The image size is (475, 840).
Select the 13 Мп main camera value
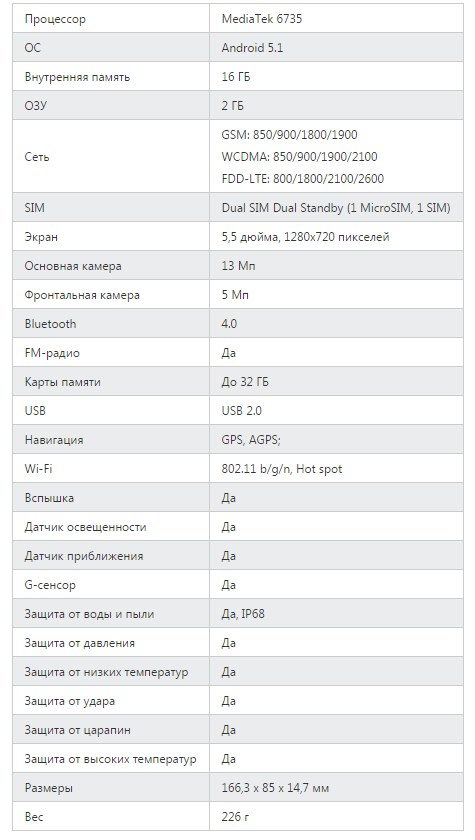point(238,266)
